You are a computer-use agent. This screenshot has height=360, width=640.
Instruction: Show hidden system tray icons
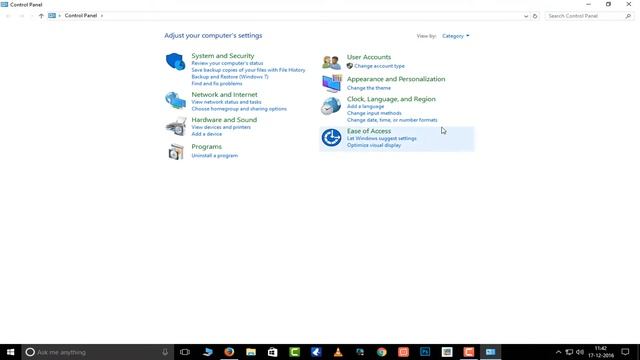[x=558, y=352]
